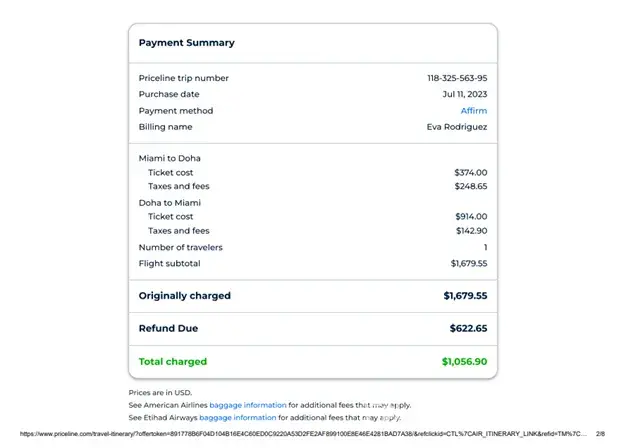The image size is (626, 448).
Task: Select the trip number 118-325-563-95
Action: coord(457,78)
